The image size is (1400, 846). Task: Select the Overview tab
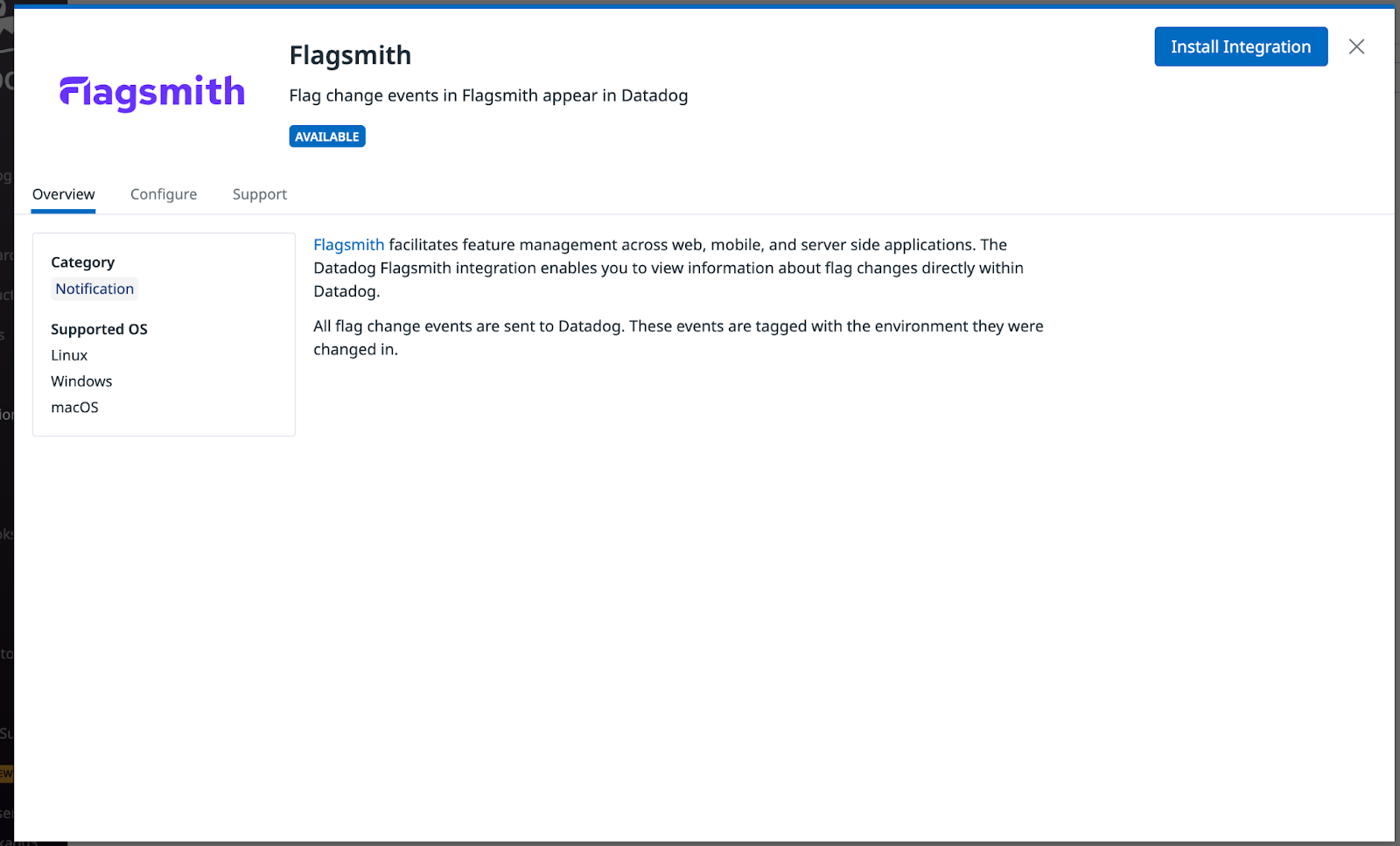[64, 194]
